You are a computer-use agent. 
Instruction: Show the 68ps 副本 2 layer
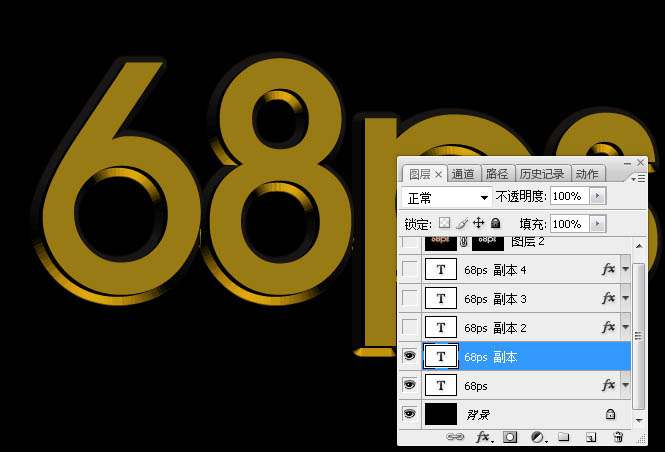(x=409, y=326)
